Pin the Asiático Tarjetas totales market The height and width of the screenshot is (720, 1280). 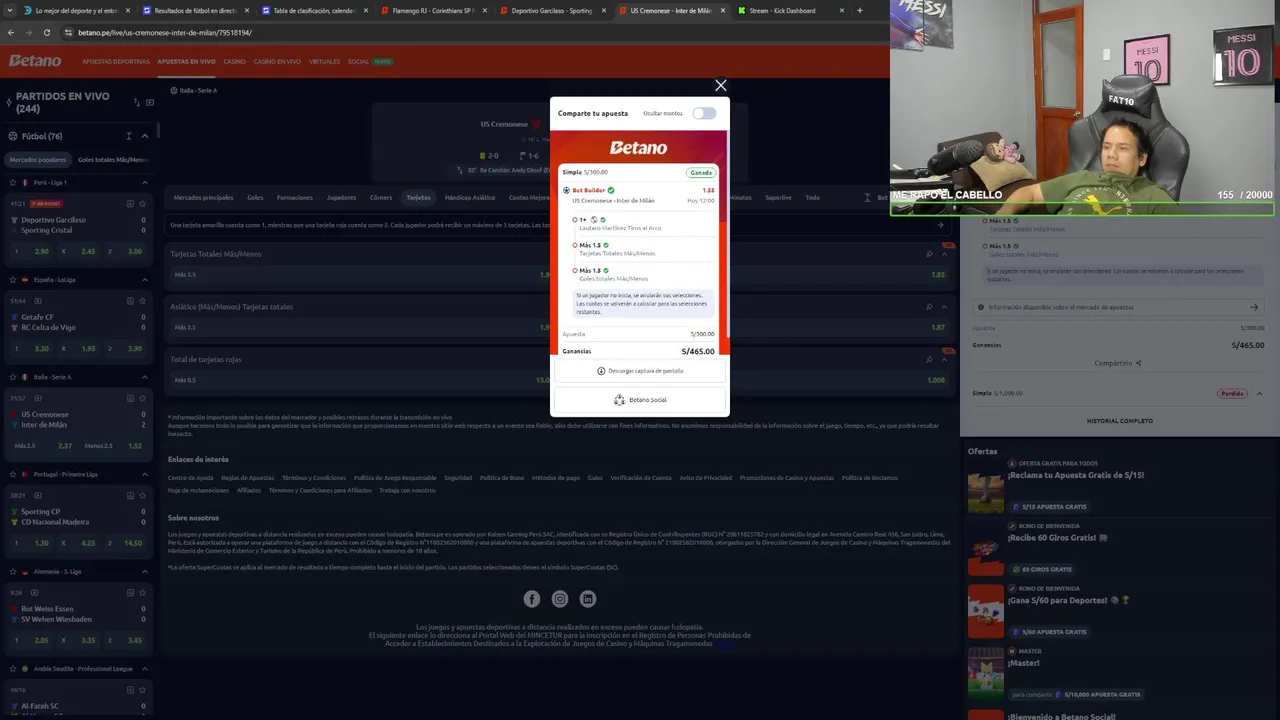[929, 307]
